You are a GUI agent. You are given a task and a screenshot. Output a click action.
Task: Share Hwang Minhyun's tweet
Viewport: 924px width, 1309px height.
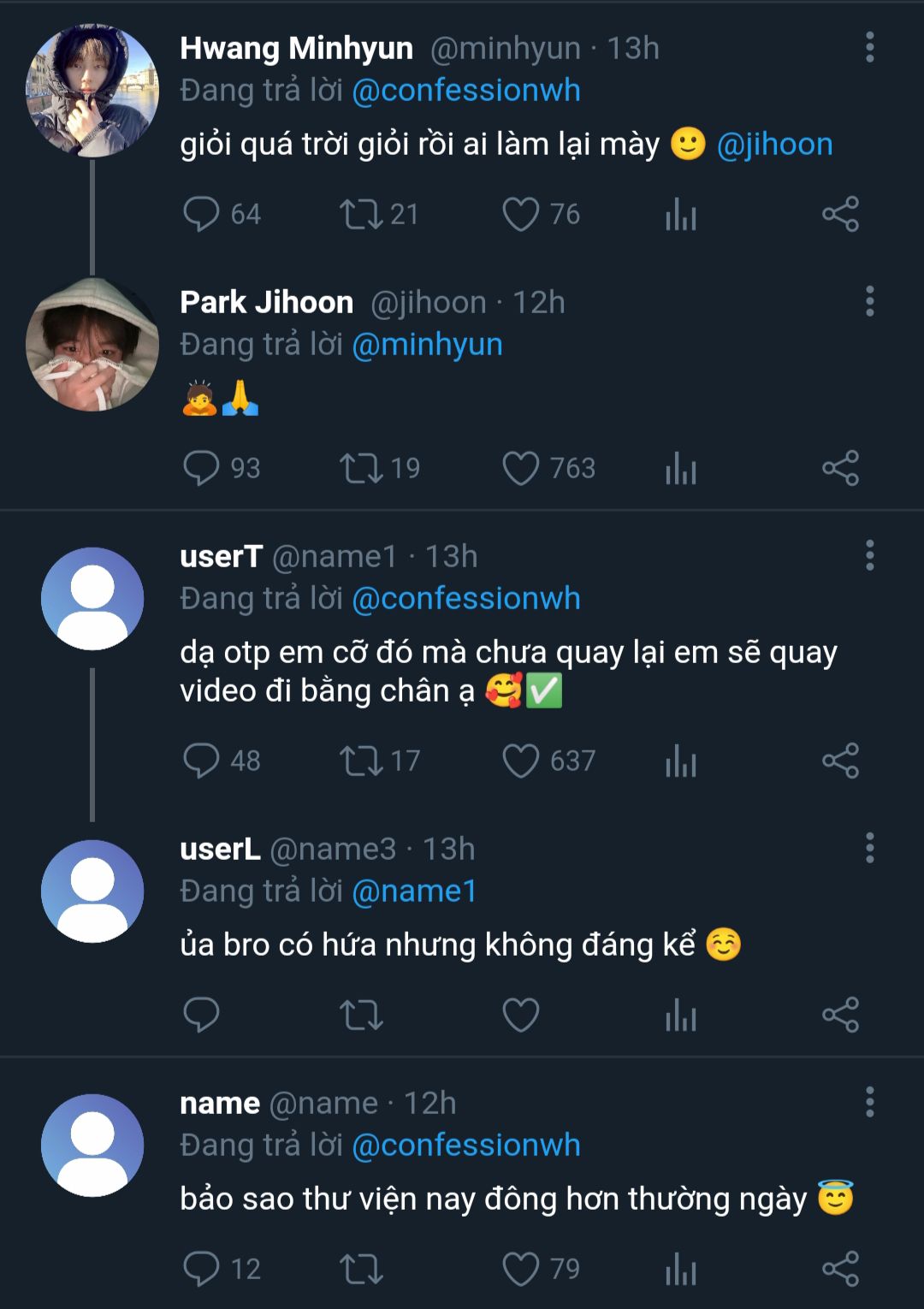click(840, 215)
